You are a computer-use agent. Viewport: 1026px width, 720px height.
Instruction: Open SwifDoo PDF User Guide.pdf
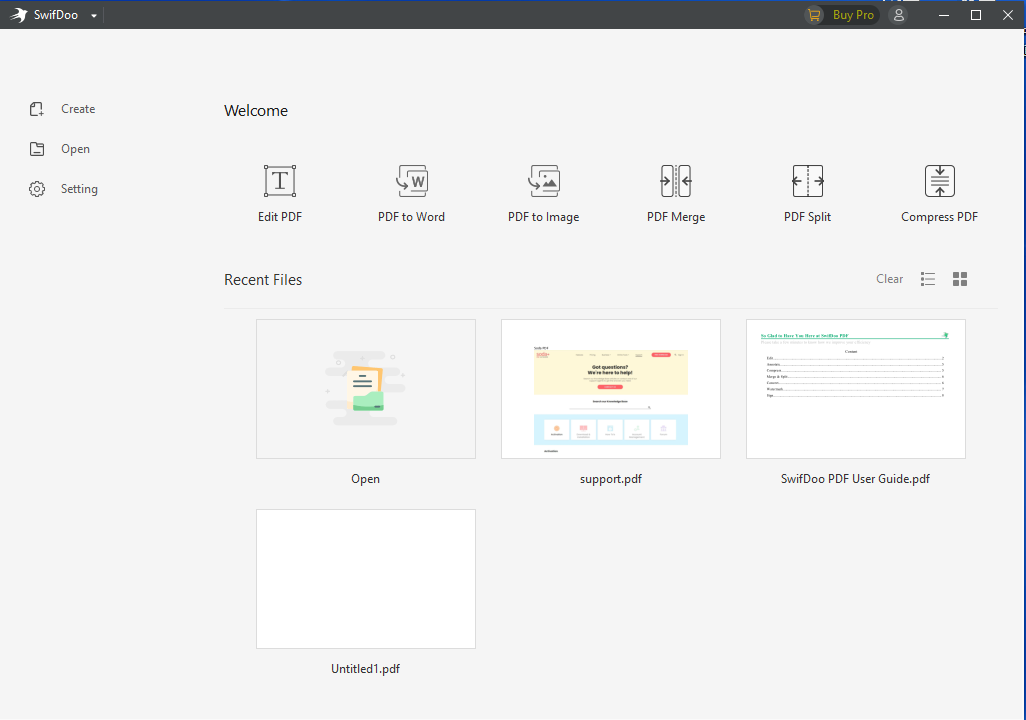click(855, 389)
